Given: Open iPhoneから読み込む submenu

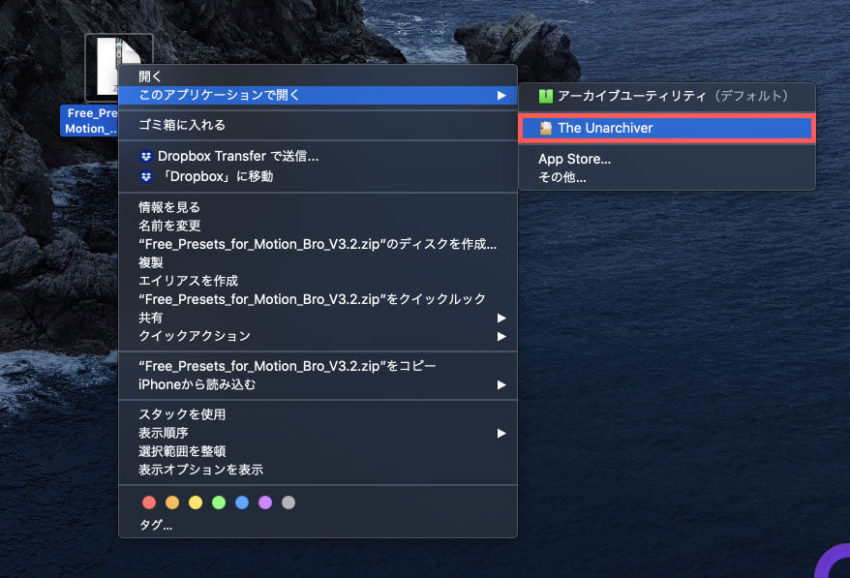Looking at the screenshot, I should [x=318, y=385].
